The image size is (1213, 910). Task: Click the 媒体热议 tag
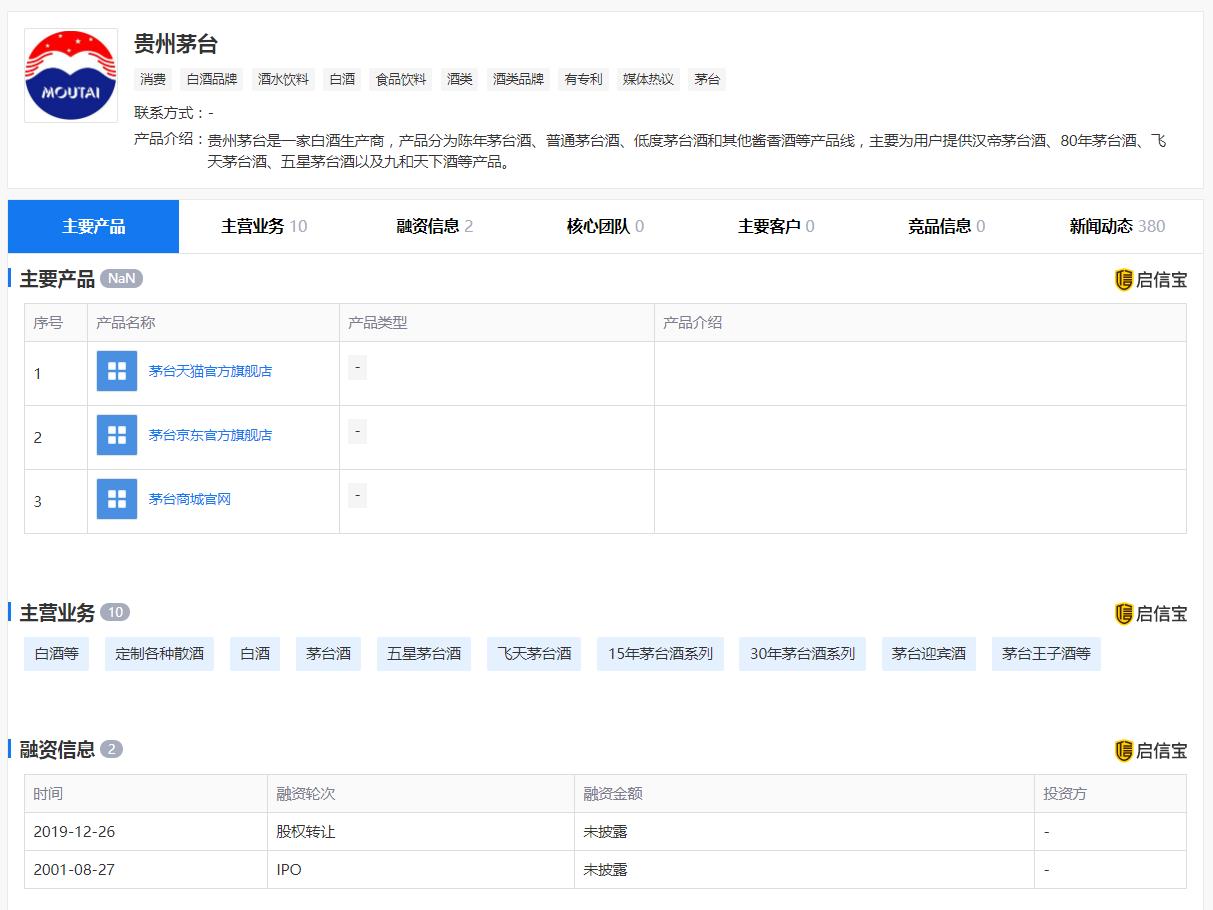[648, 79]
